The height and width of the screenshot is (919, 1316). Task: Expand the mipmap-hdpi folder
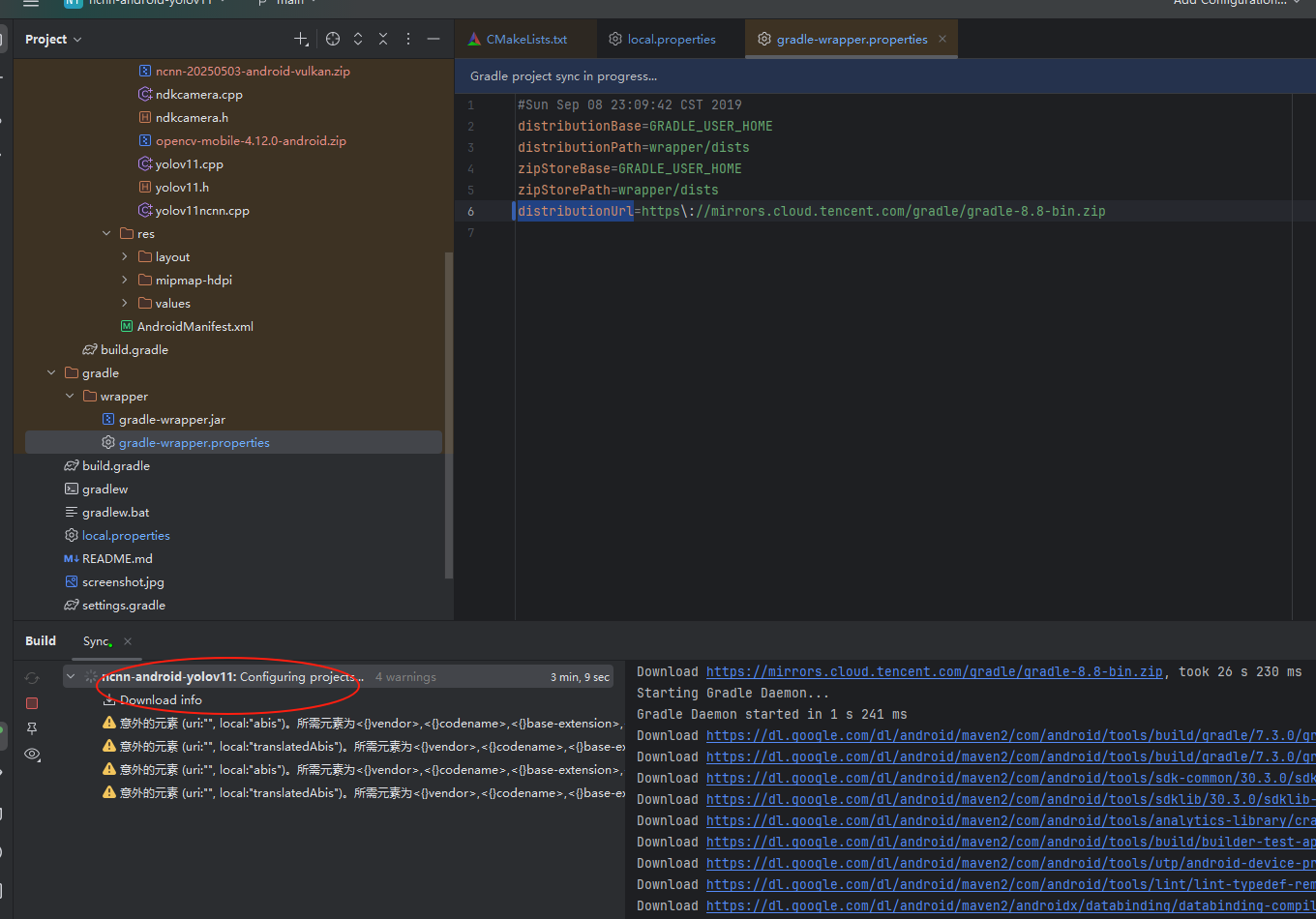125,281
